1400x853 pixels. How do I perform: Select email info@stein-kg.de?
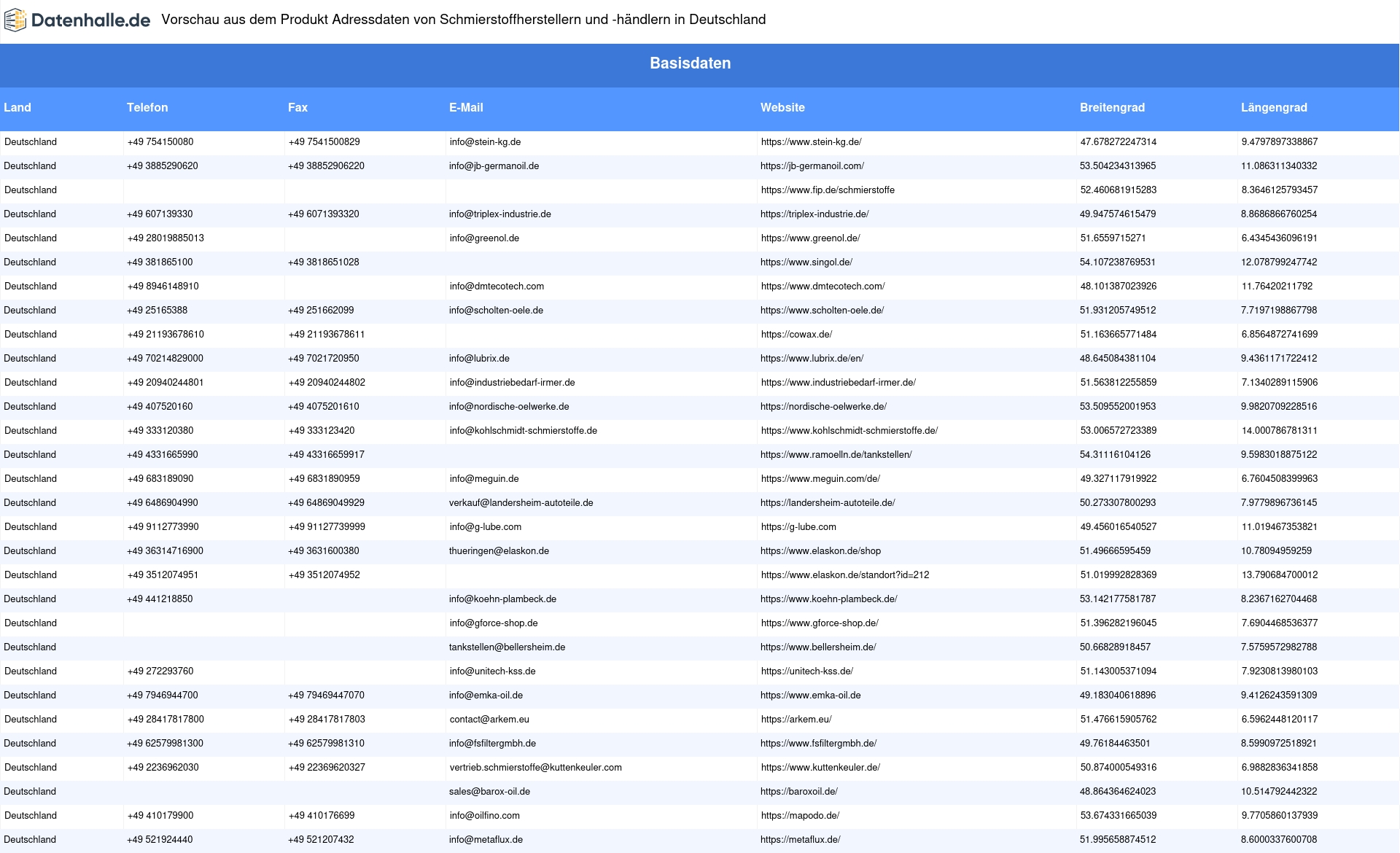coord(485,142)
